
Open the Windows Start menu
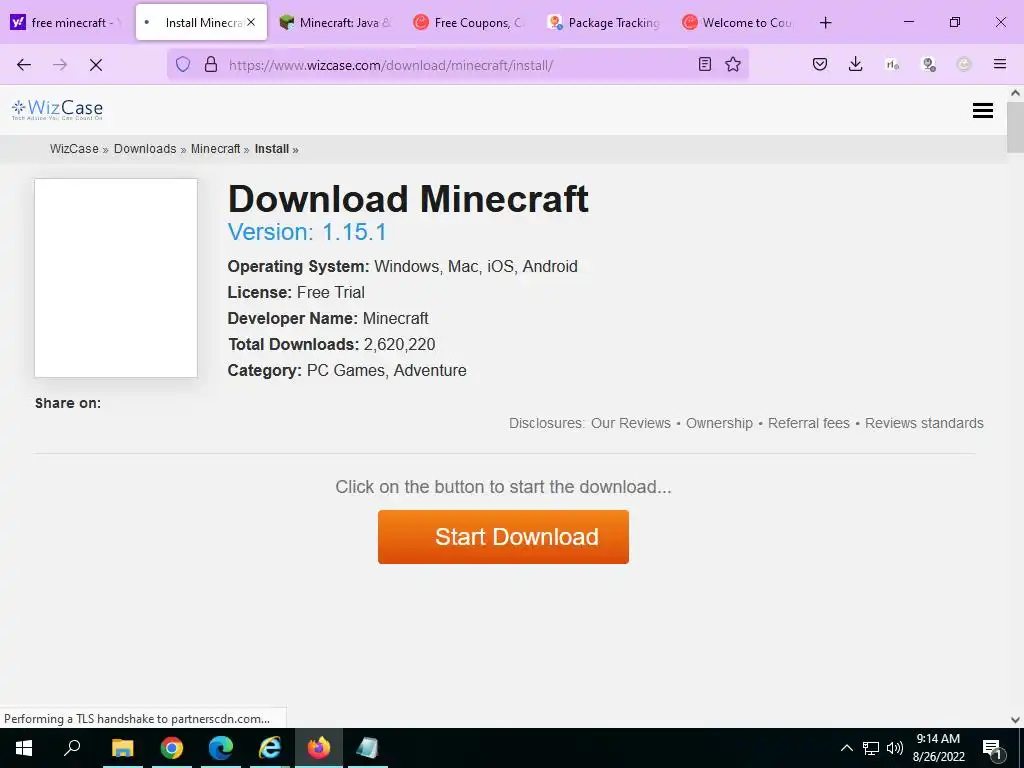(24, 748)
